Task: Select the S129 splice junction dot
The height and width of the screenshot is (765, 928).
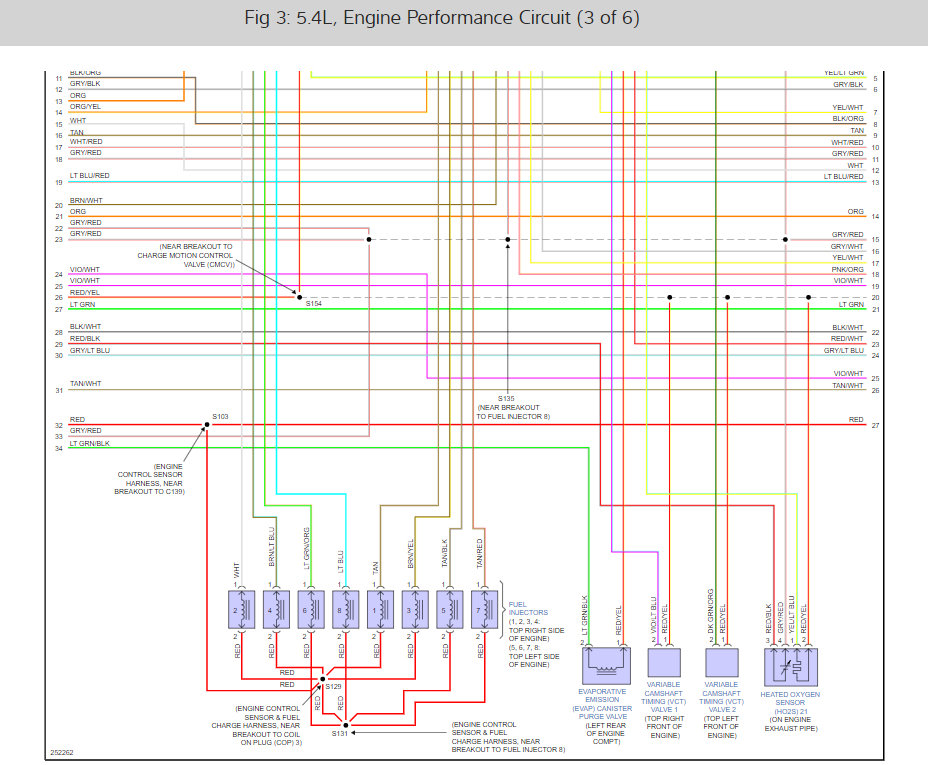Action: 323,679
